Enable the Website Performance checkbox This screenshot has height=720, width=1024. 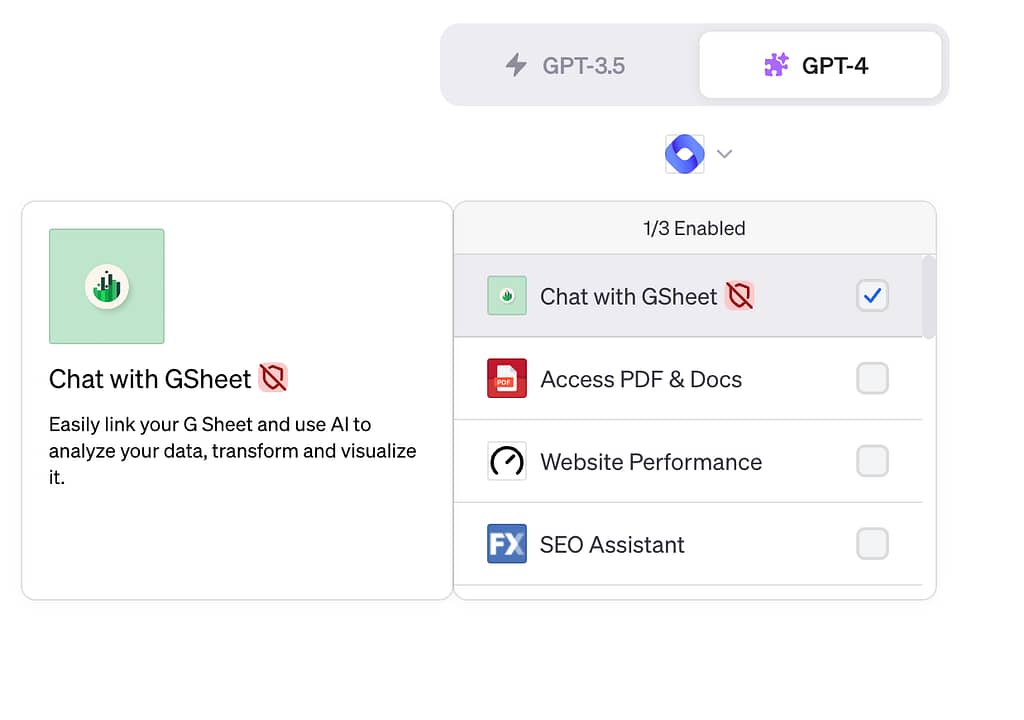tap(872, 461)
